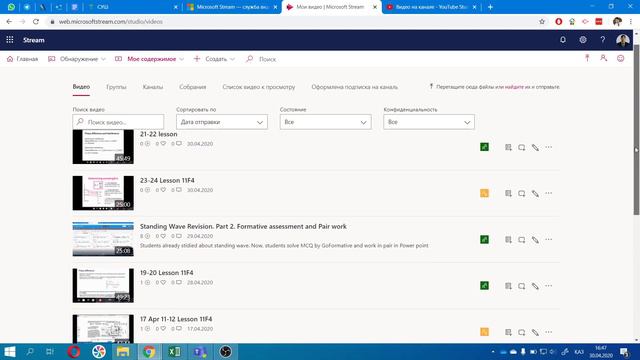The width and height of the screenshot is (640, 360).
Task: Bookmark this page with the star icon
Action: [542, 22]
